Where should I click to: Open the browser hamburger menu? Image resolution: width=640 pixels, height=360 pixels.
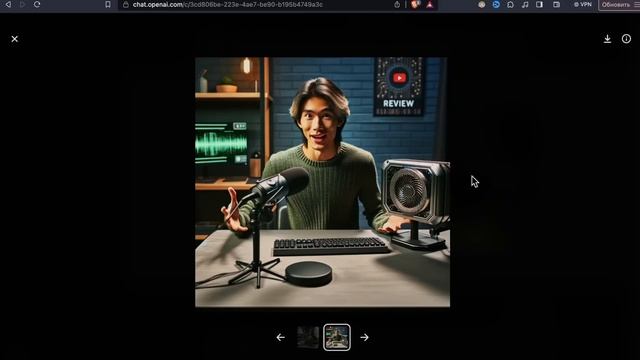tap(637, 4)
